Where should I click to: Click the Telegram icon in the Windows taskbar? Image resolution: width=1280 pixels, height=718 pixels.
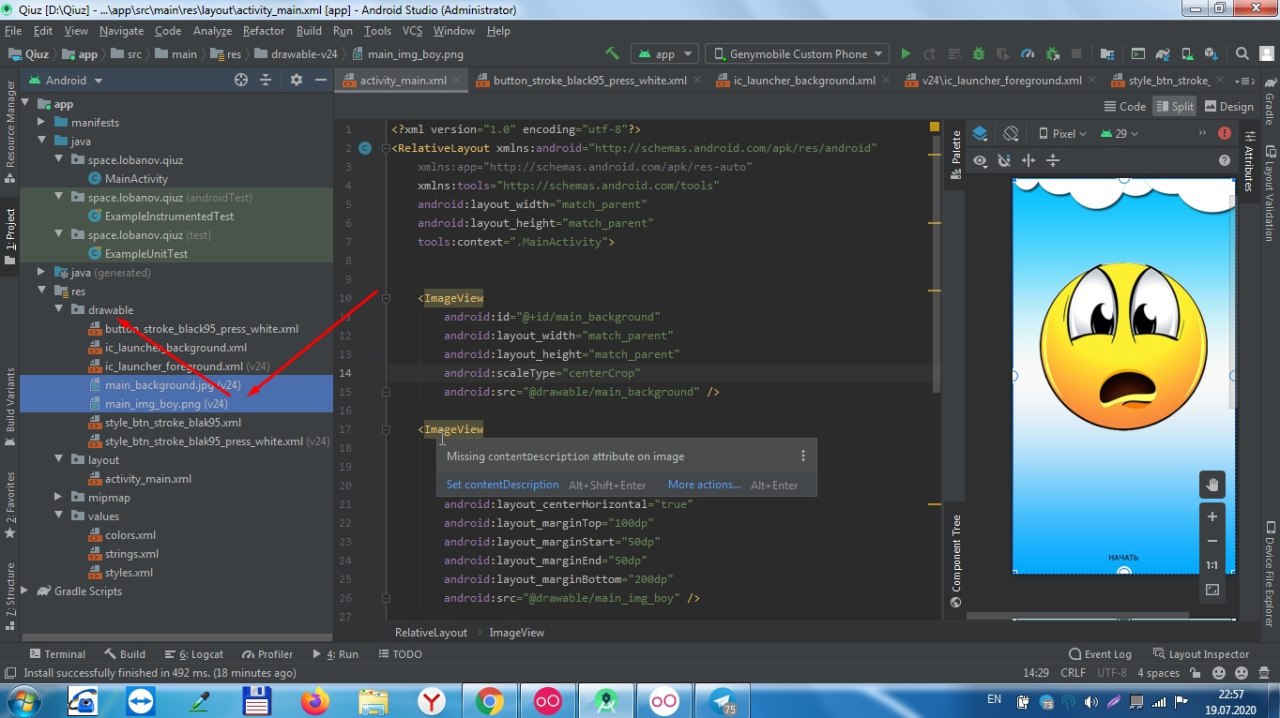click(720, 701)
